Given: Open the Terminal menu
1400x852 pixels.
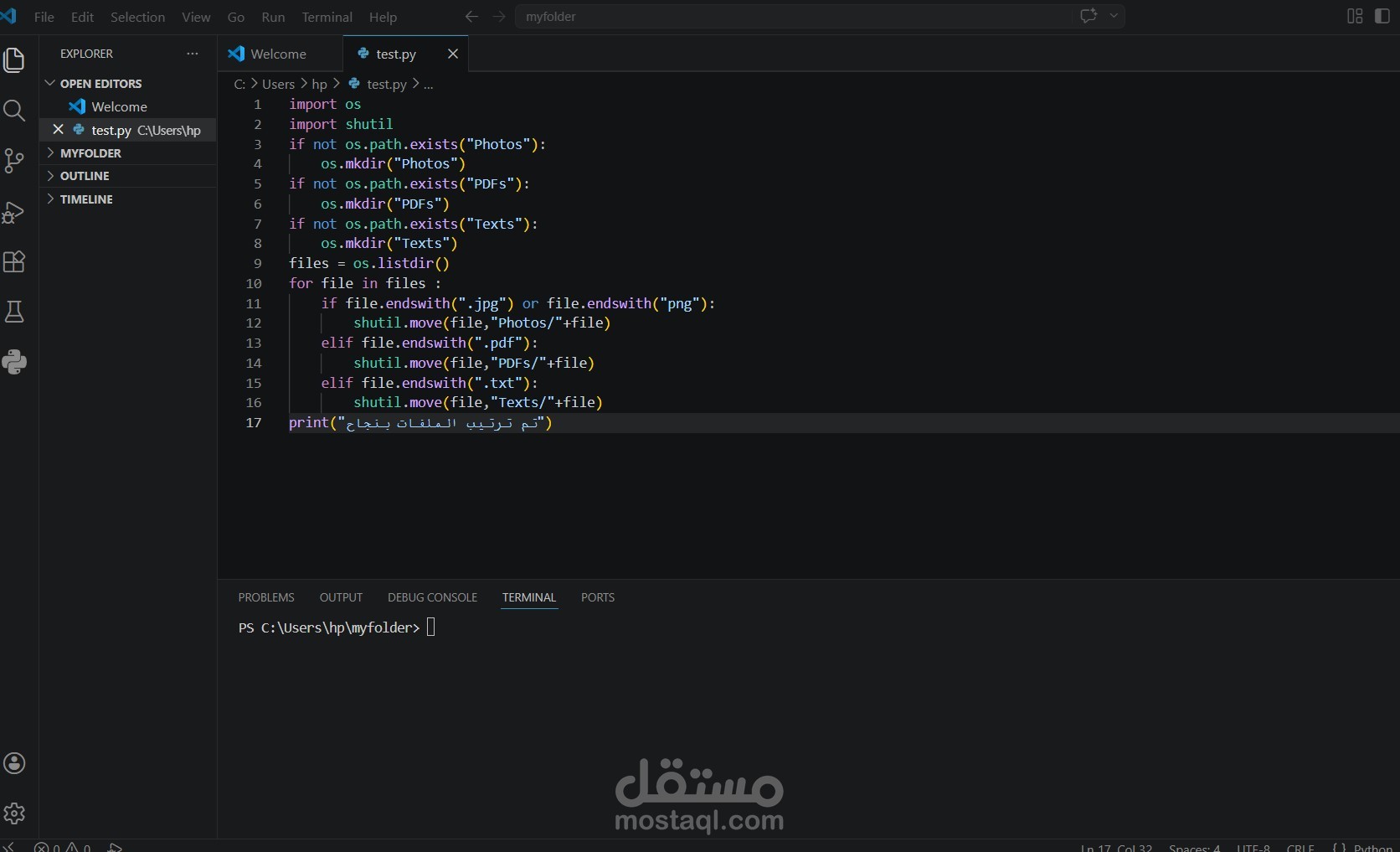Looking at the screenshot, I should point(327,17).
